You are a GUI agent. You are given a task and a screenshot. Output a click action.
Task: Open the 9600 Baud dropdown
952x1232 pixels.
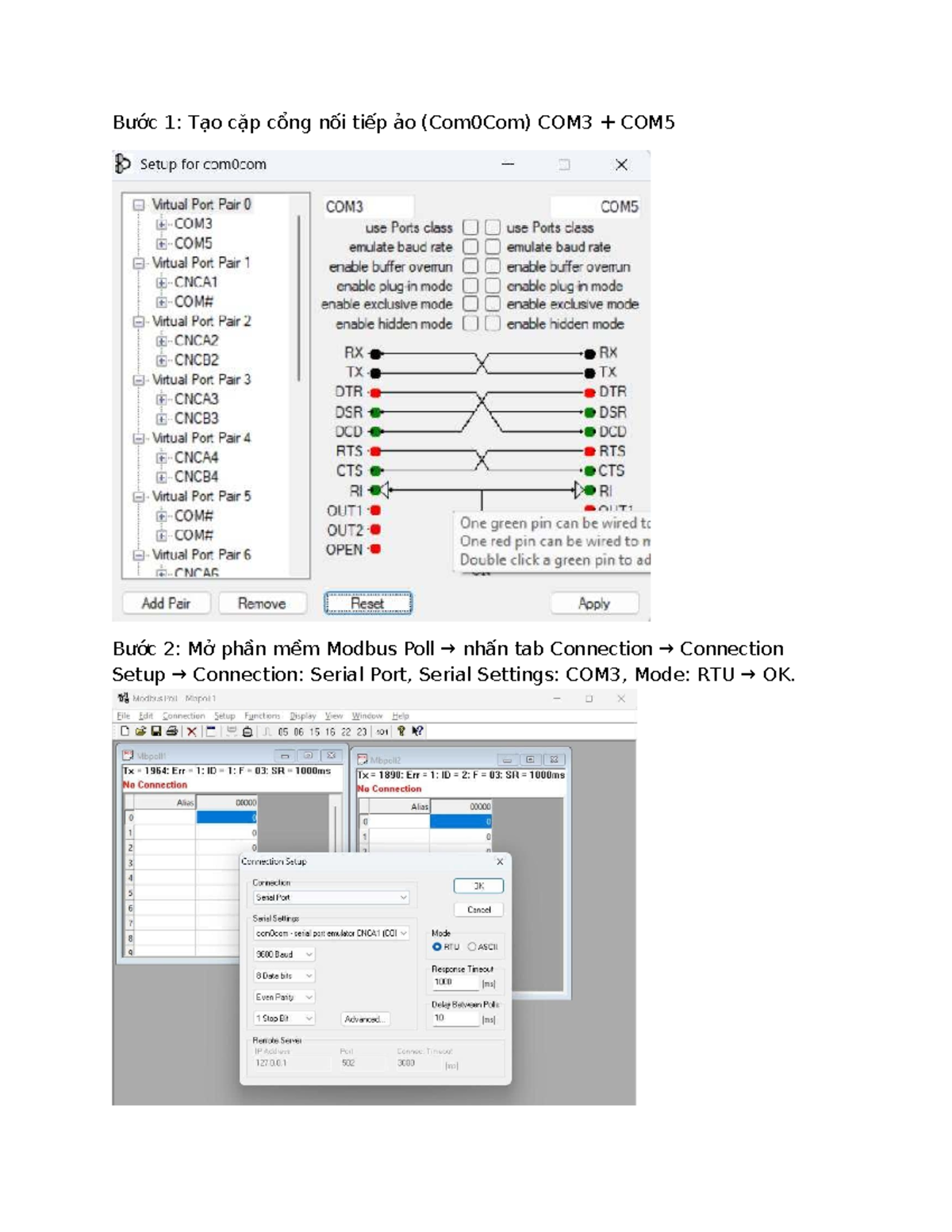(284, 954)
